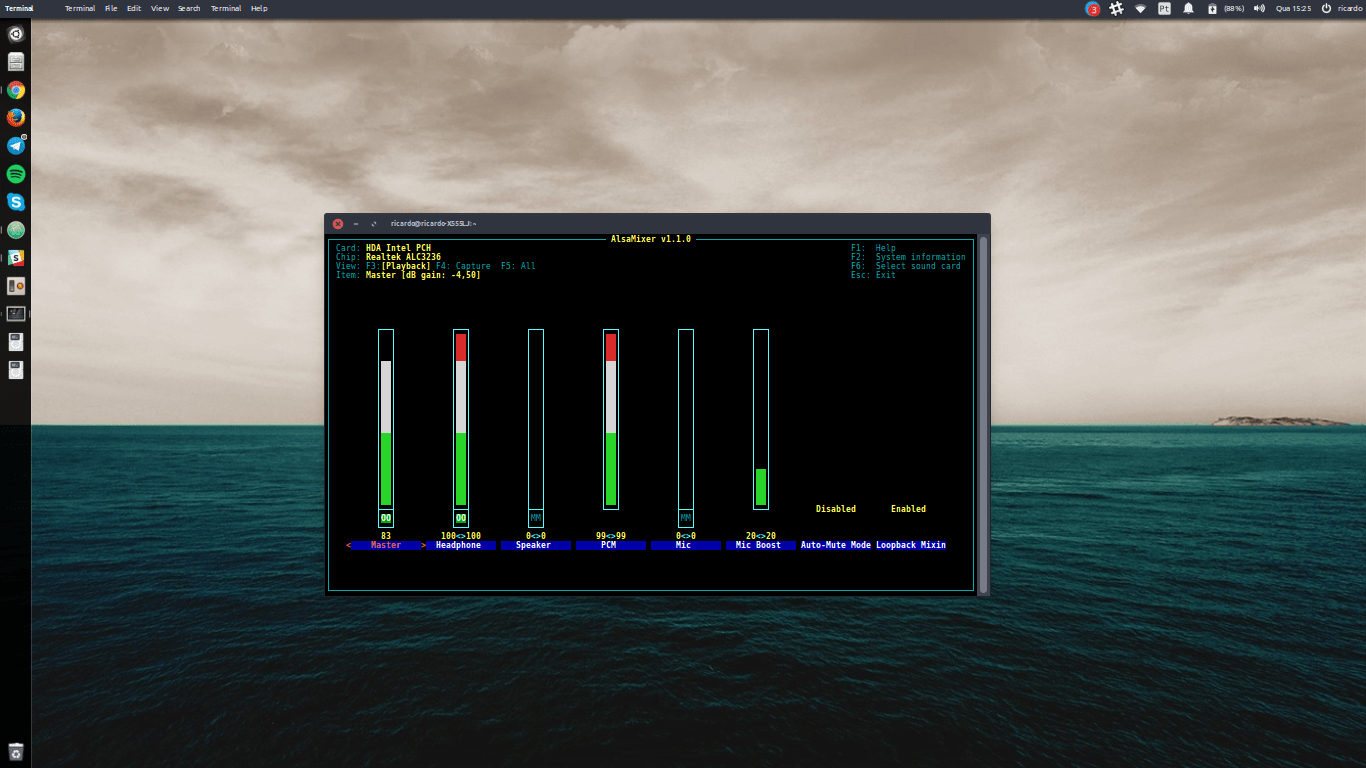Click the terminal window vertical scrollbar
This screenshot has width=1366, height=768.
point(983,414)
